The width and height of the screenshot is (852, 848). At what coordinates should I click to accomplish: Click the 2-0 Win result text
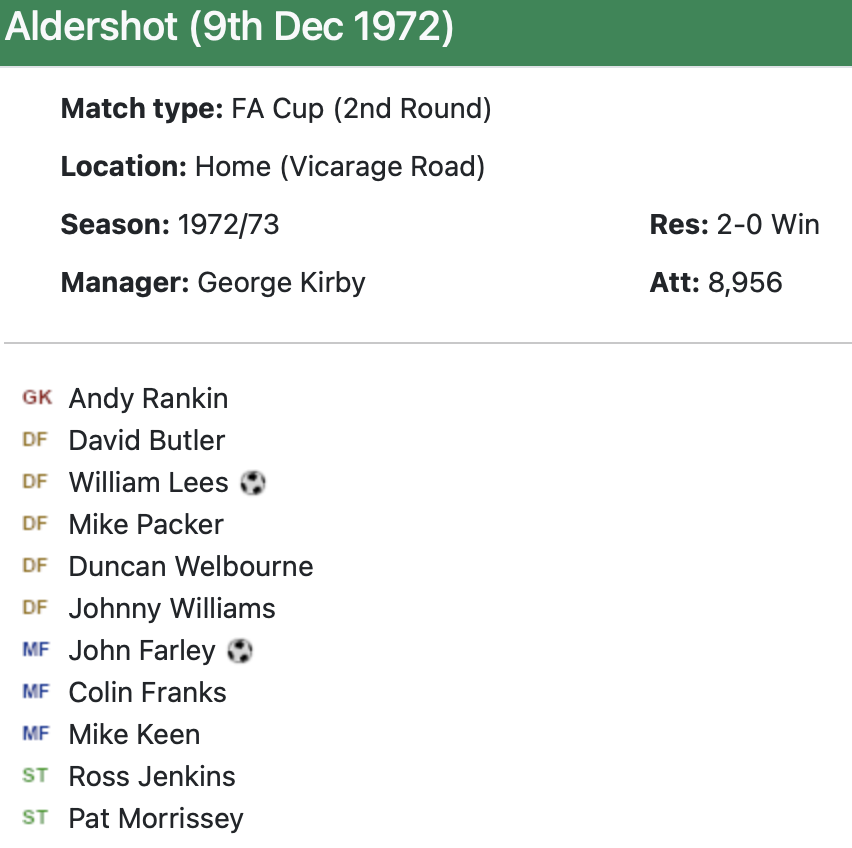[768, 225]
